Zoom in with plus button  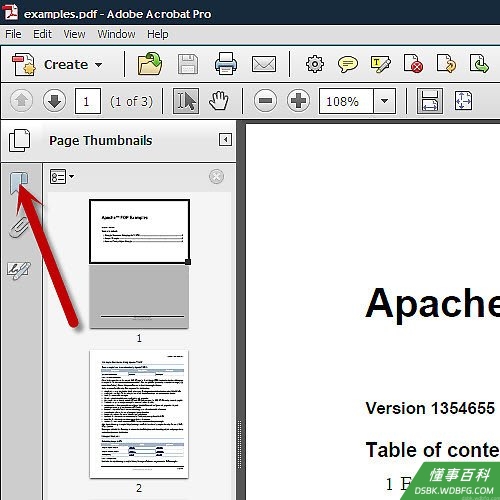[298, 101]
